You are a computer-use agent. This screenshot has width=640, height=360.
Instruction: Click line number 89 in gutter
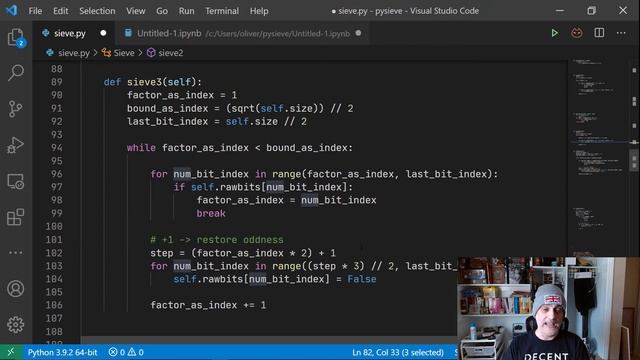[x=57, y=82]
